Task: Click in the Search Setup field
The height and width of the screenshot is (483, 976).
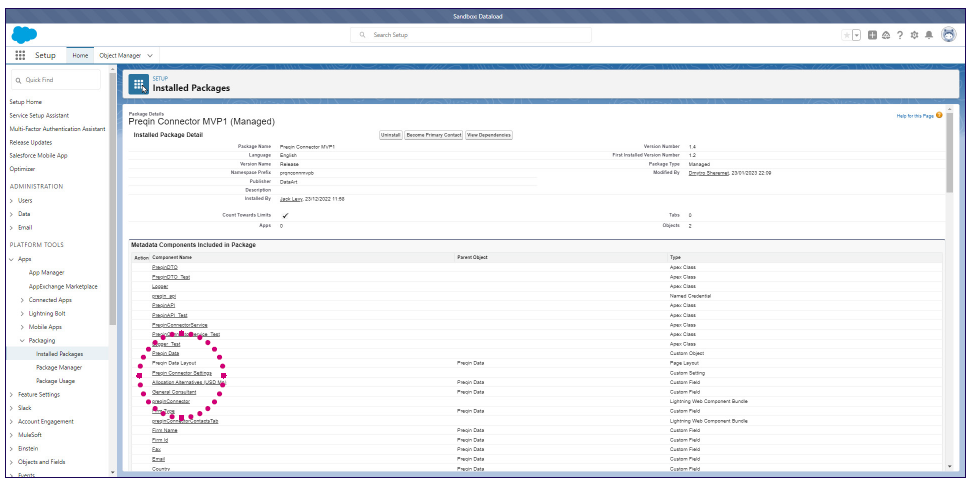Action: click(471, 35)
